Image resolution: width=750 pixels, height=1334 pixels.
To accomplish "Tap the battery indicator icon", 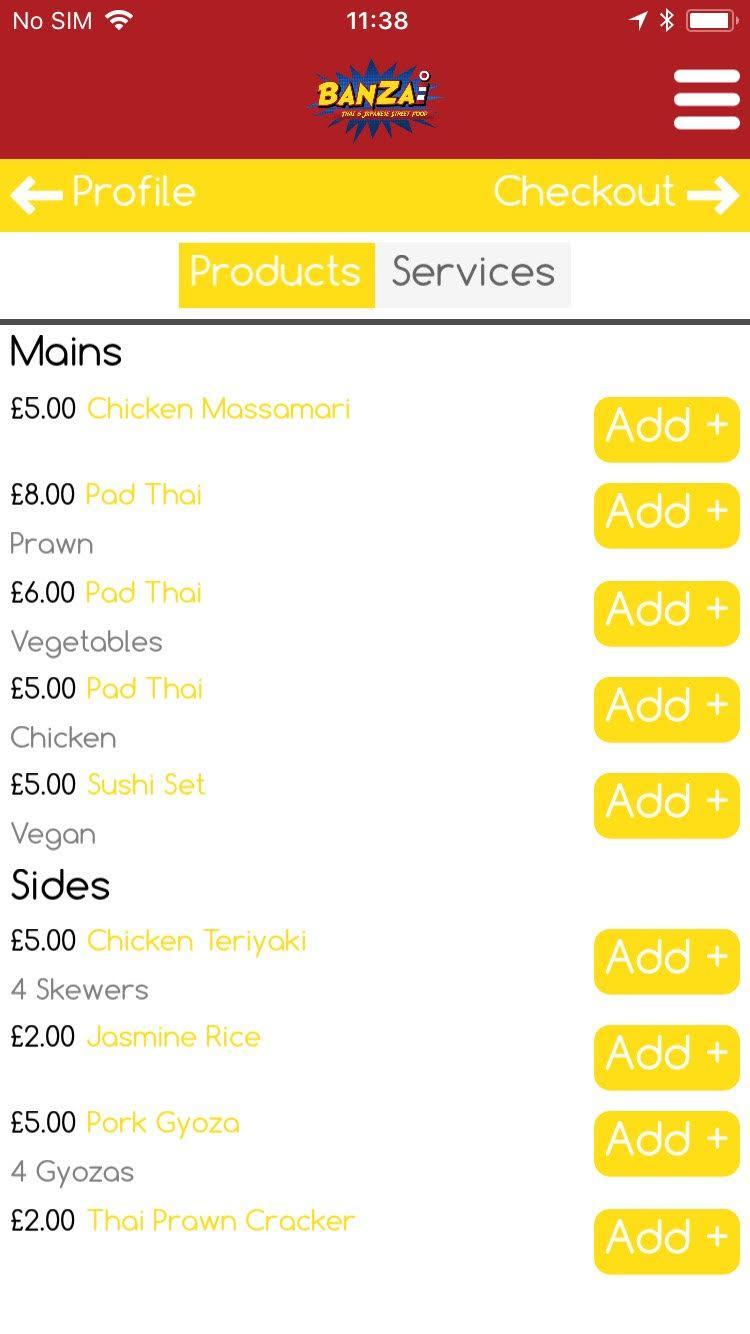I will tap(711, 21).
